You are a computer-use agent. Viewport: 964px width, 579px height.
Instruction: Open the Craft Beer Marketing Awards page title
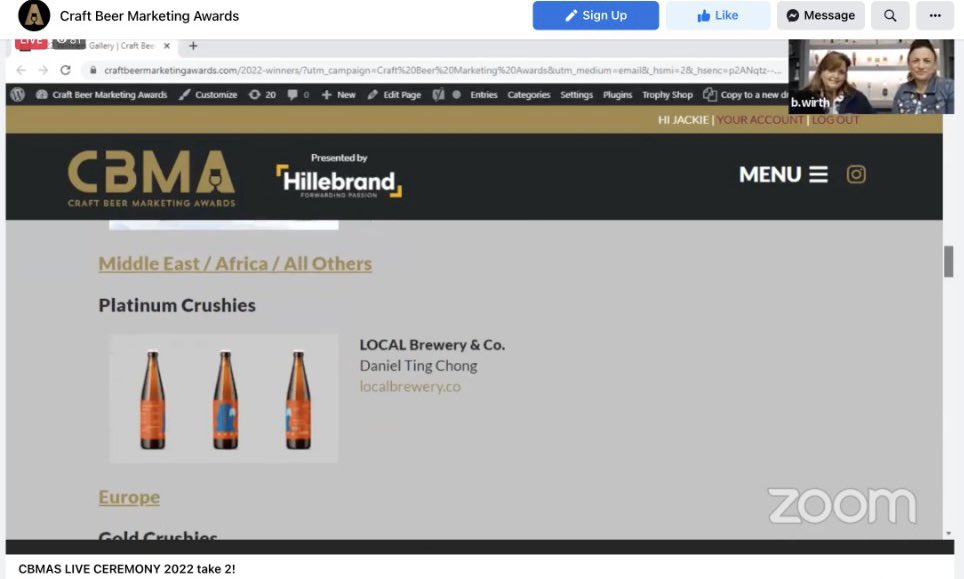pos(149,16)
